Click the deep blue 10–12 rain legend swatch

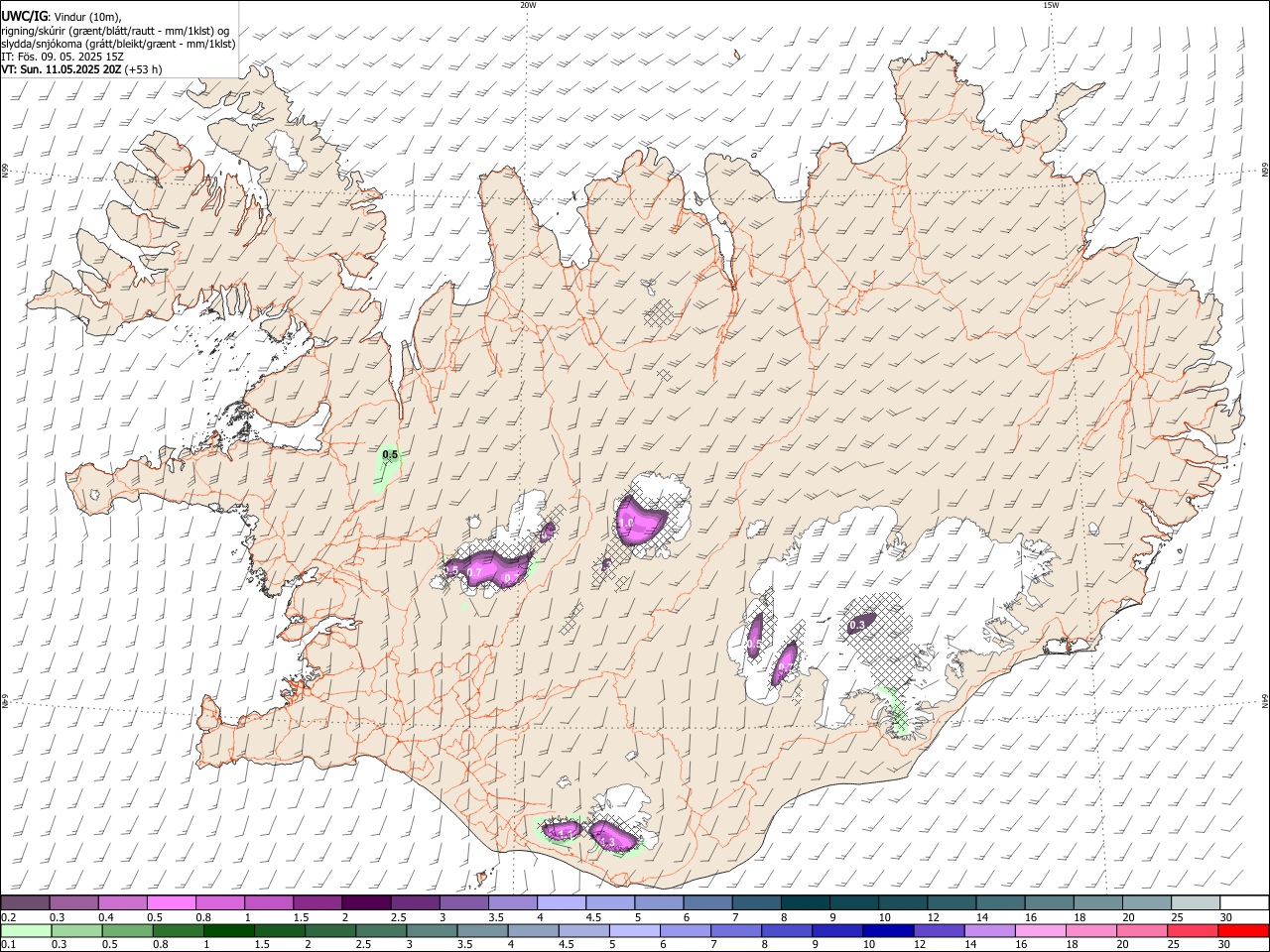(888, 930)
